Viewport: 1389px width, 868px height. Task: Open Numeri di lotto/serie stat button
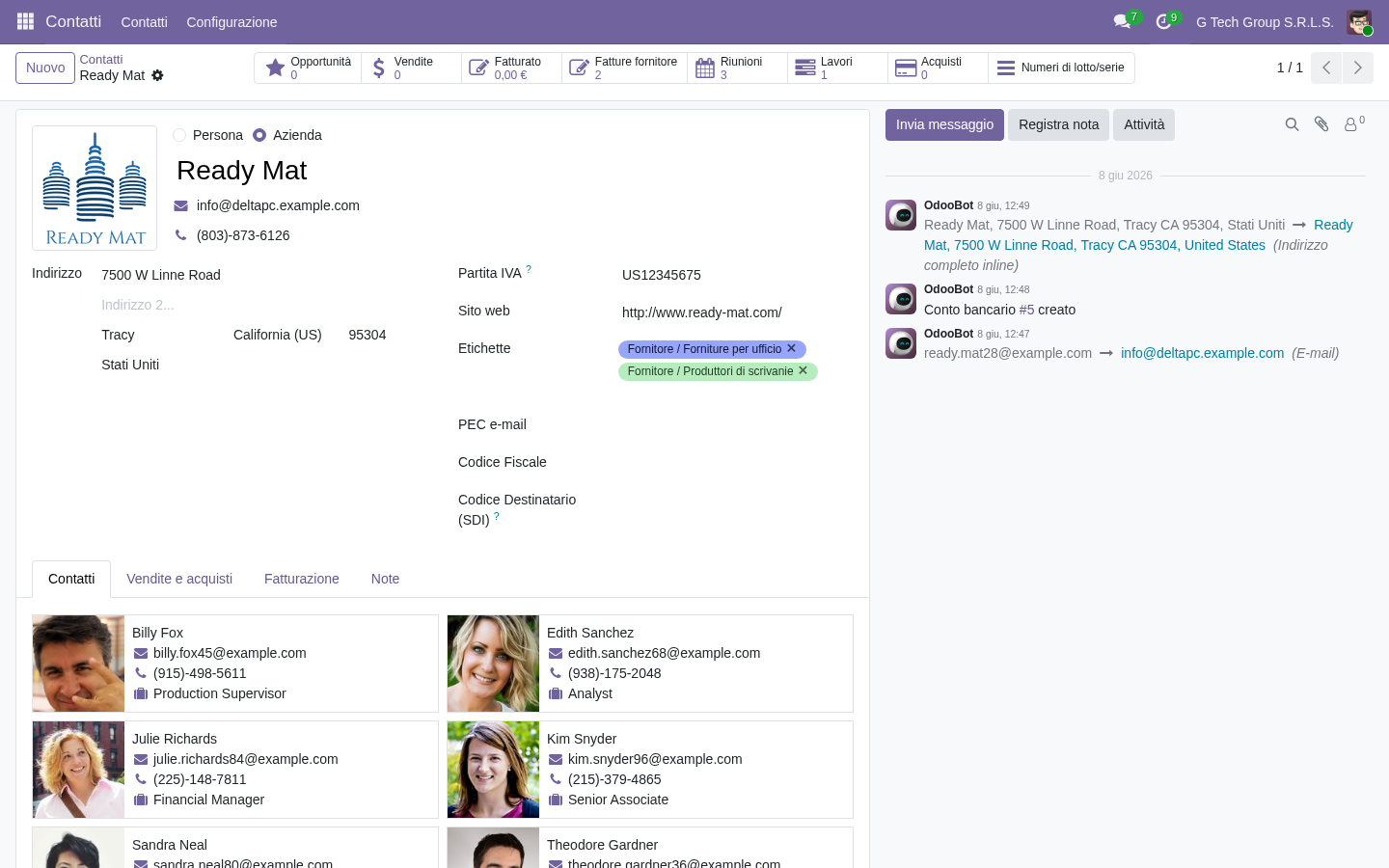[1061, 68]
